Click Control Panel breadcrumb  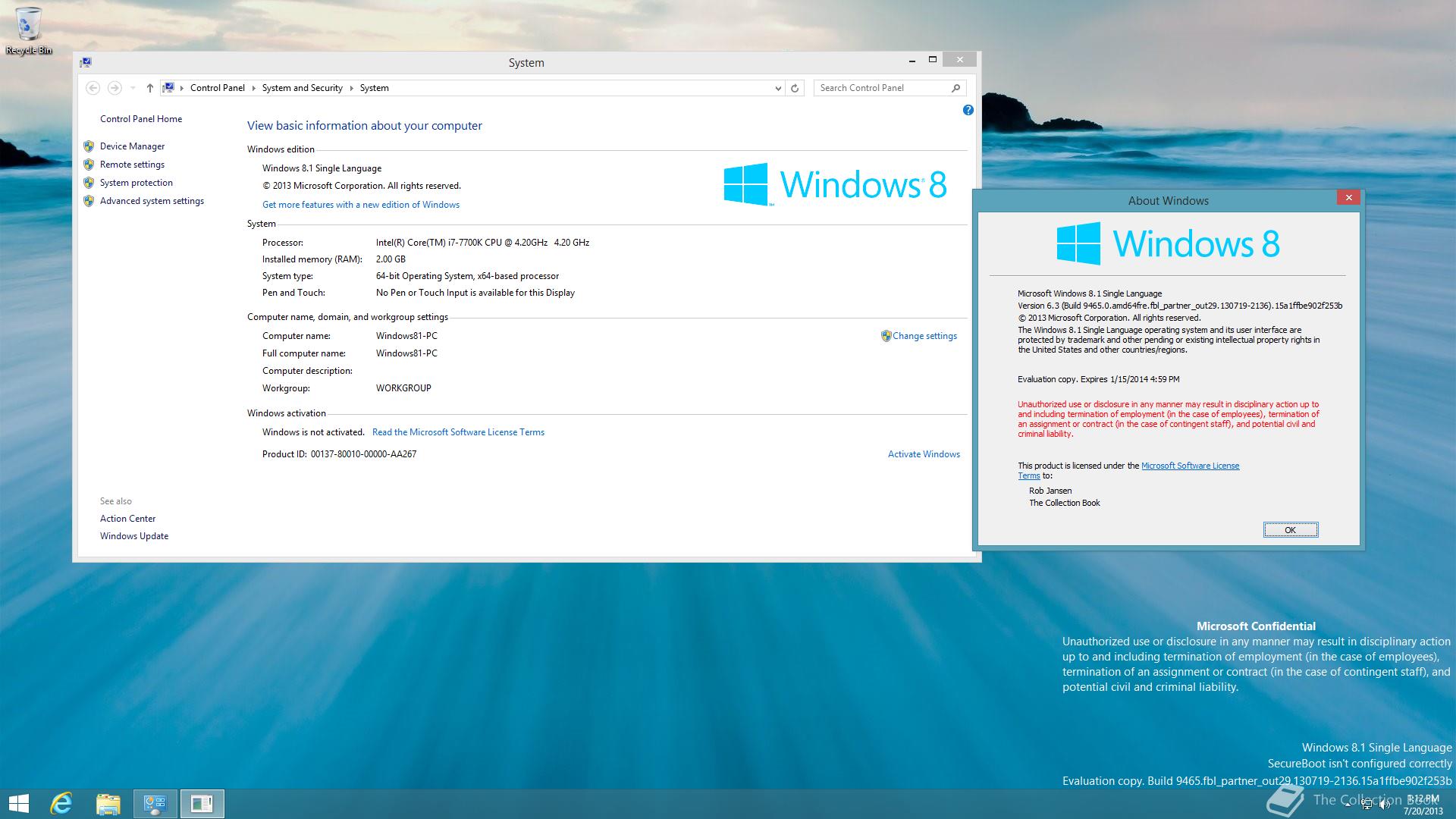pyautogui.click(x=218, y=88)
